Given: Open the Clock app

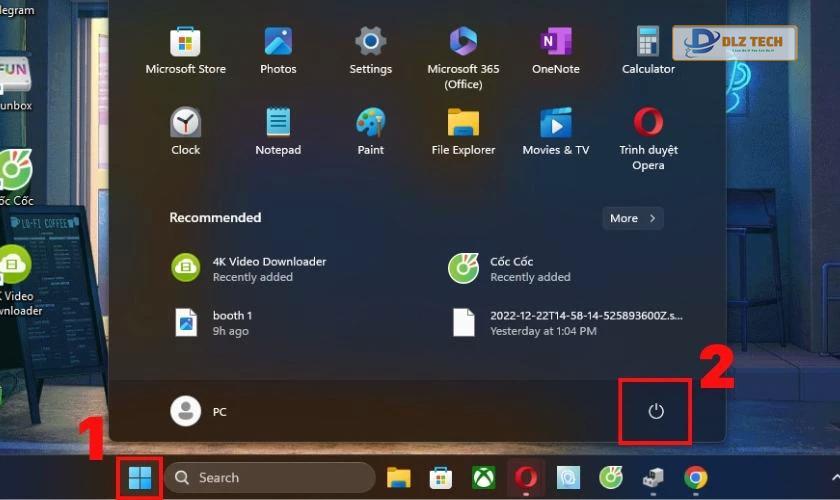Looking at the screenshot, I should coord(185,131).
